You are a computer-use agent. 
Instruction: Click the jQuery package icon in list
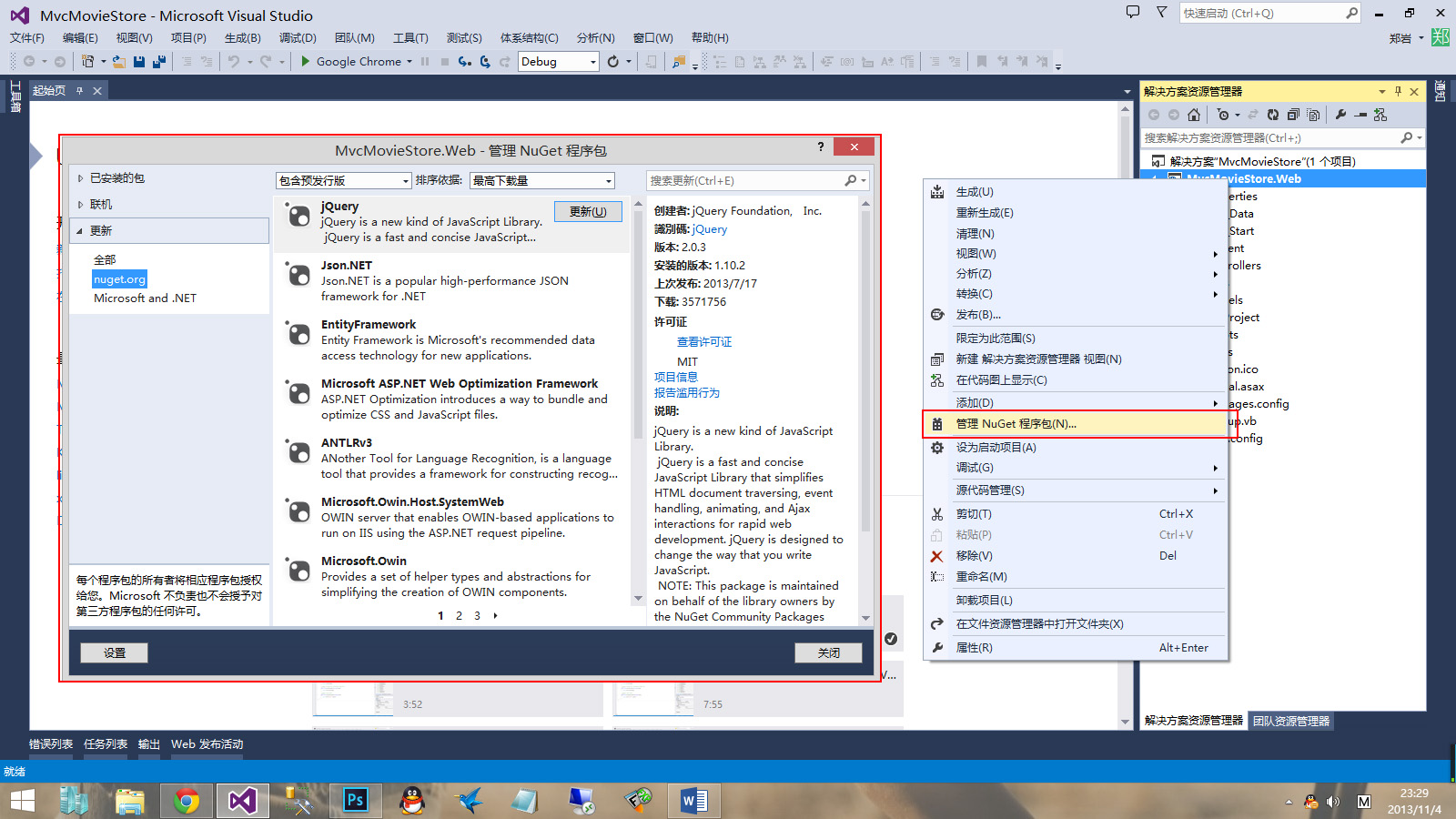pyautogui.click(x=298, y=216)
